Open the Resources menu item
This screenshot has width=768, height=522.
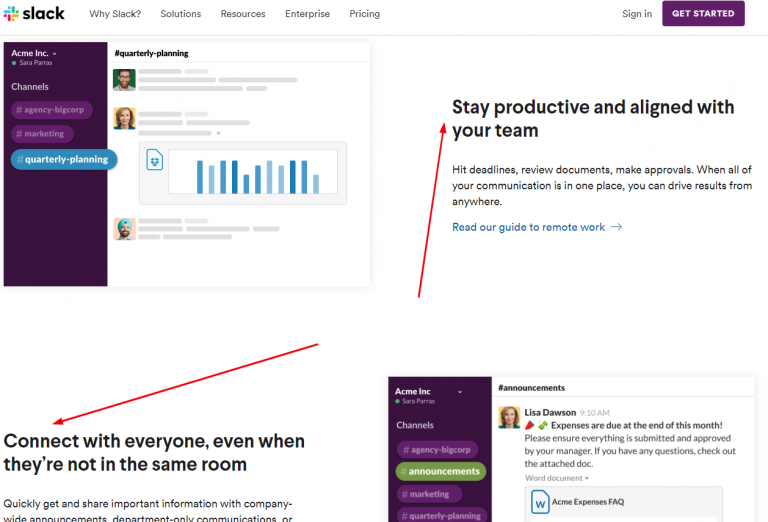(243, 14)
